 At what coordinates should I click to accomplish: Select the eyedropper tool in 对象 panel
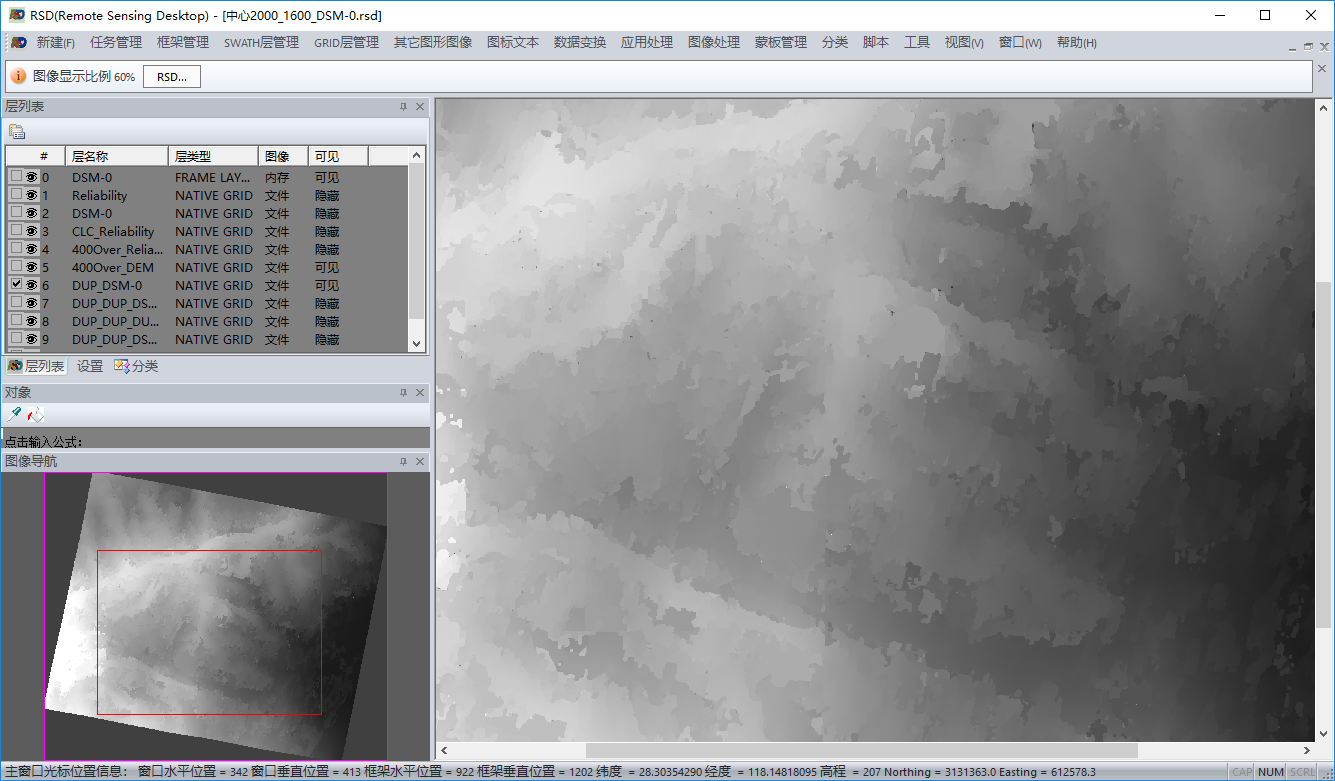point(15,413)
